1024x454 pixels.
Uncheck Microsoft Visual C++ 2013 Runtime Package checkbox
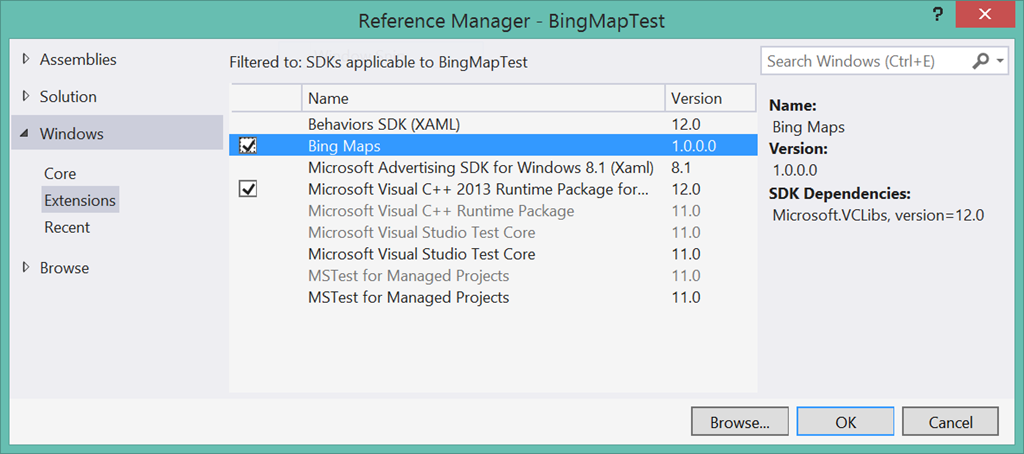pyautogui.click(x=248, y=189)
